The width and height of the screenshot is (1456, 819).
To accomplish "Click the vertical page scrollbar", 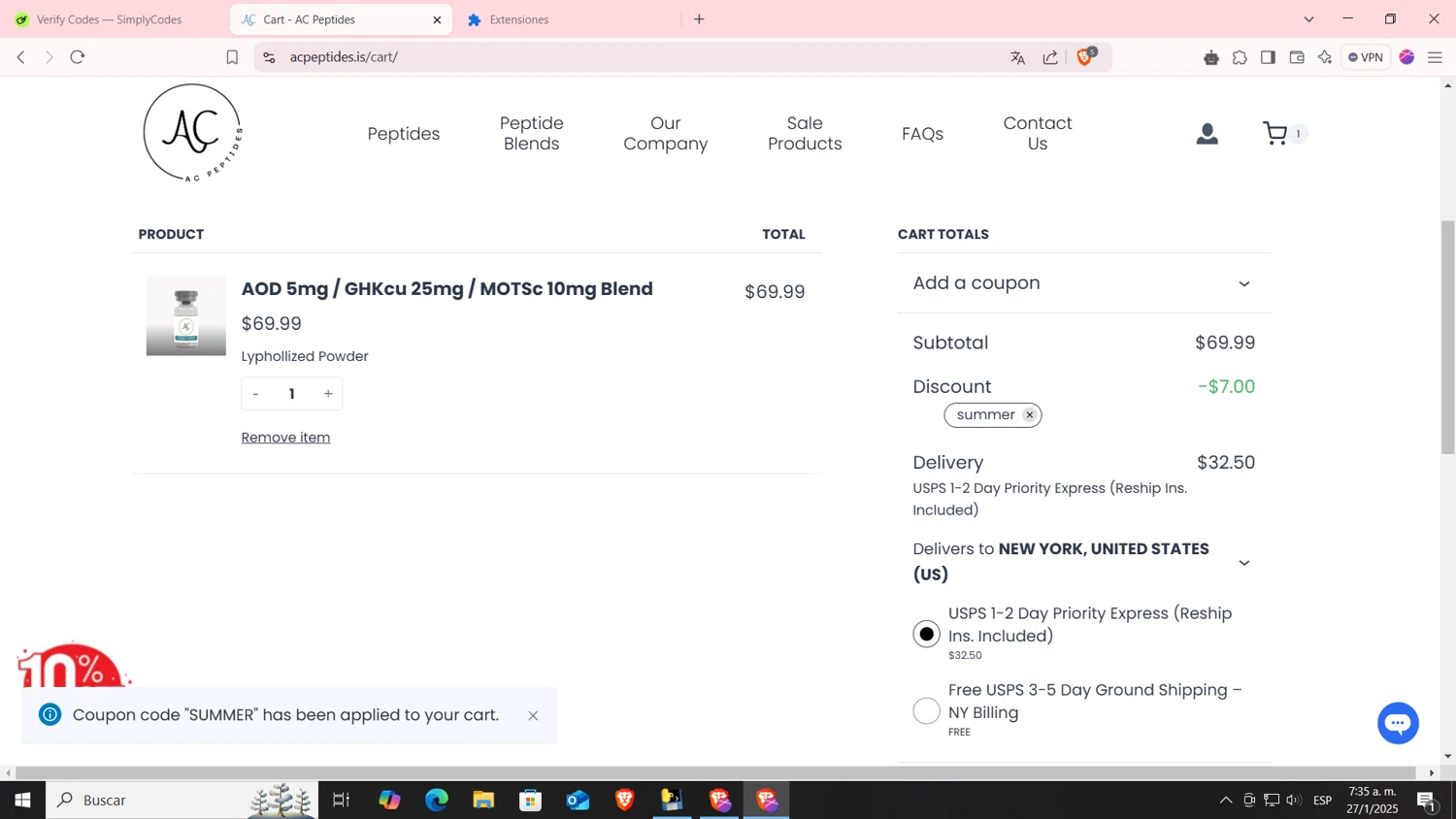I will (x=1448, y=338).
